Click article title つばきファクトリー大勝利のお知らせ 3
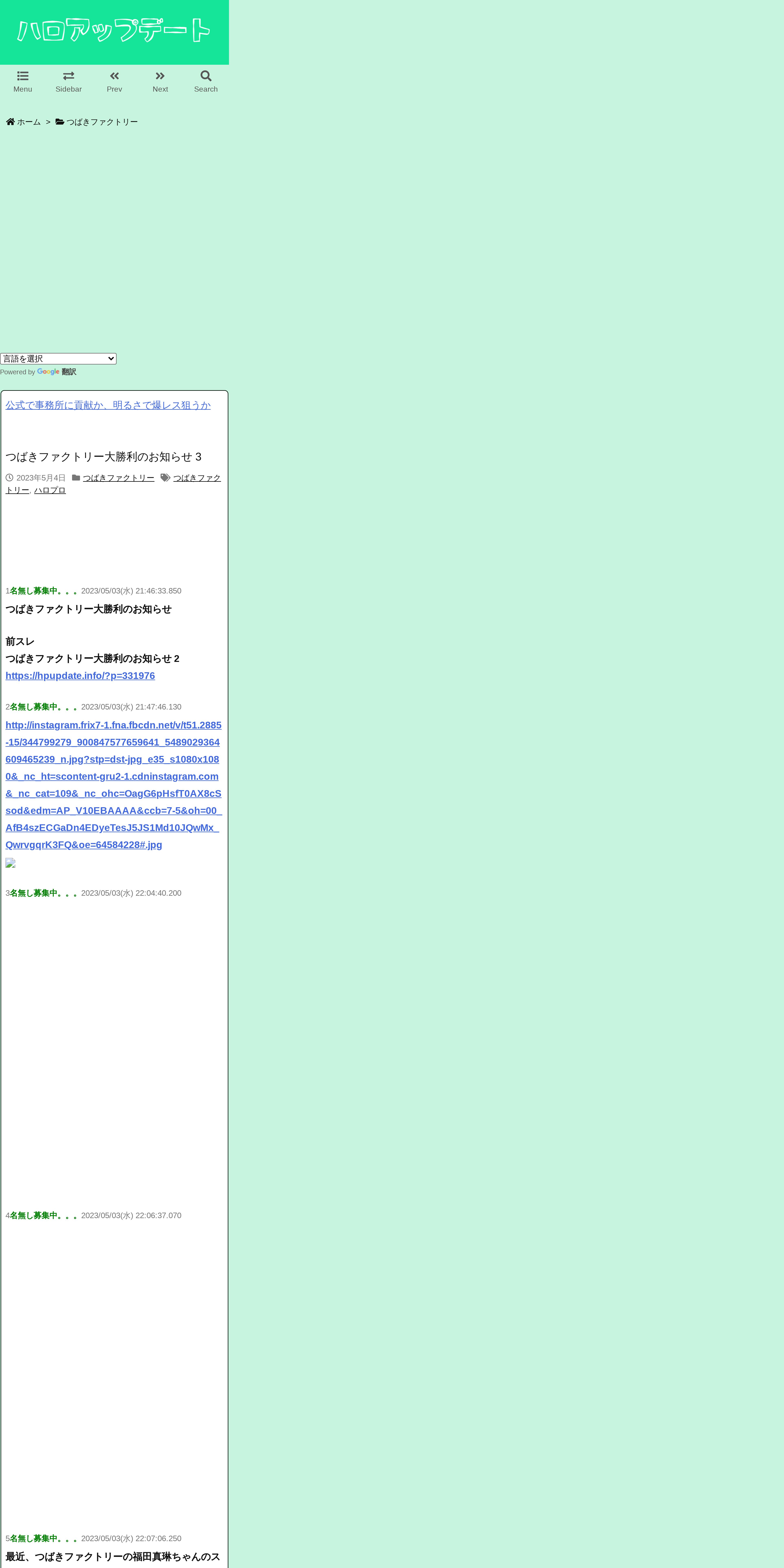The image size is (784, 1568). coord(103,457)
